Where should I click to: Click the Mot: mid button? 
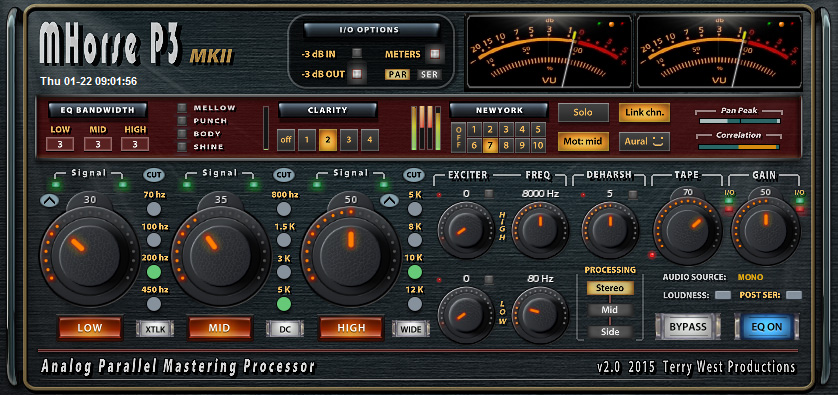pos(583,142)
